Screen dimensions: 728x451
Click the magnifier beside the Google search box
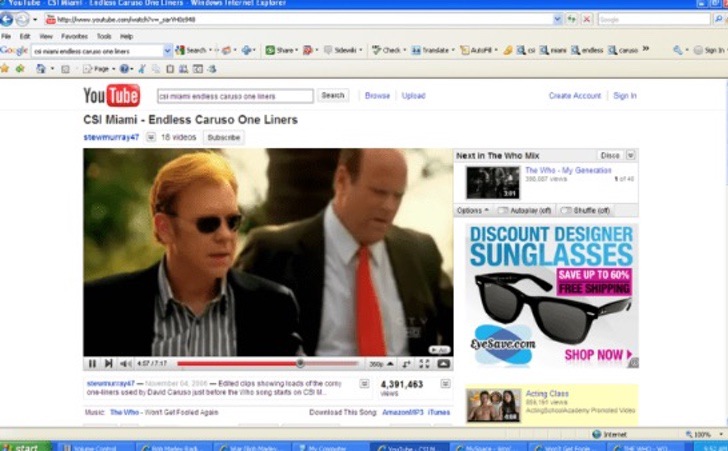click(x=719, y=19)
